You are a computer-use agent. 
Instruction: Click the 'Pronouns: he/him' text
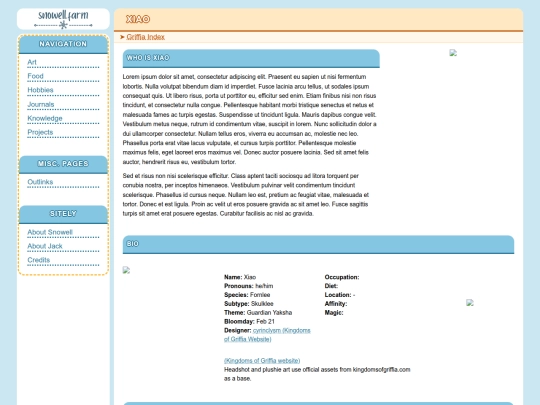click(x=249, y=286)
